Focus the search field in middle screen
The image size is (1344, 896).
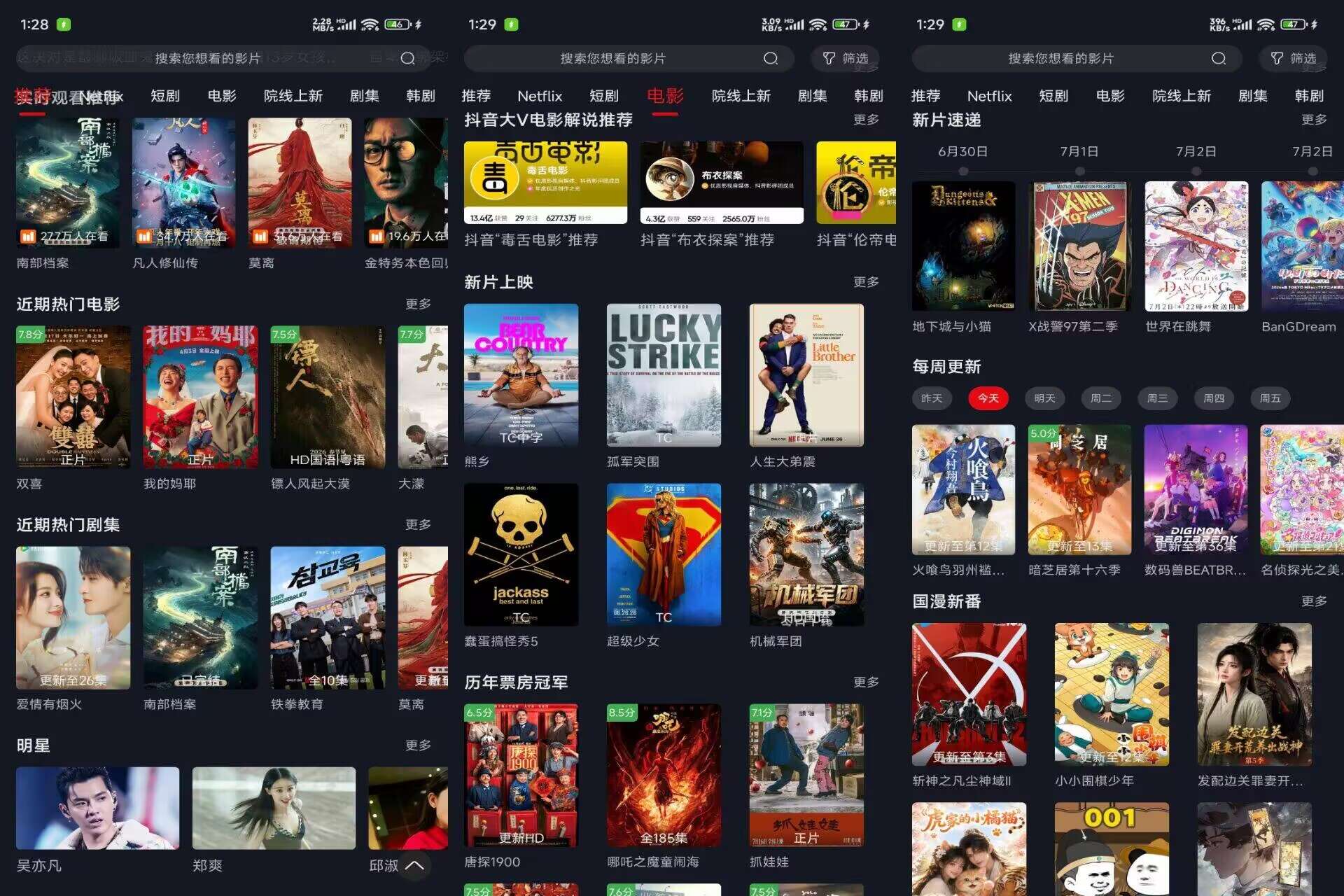pos(629,58)
